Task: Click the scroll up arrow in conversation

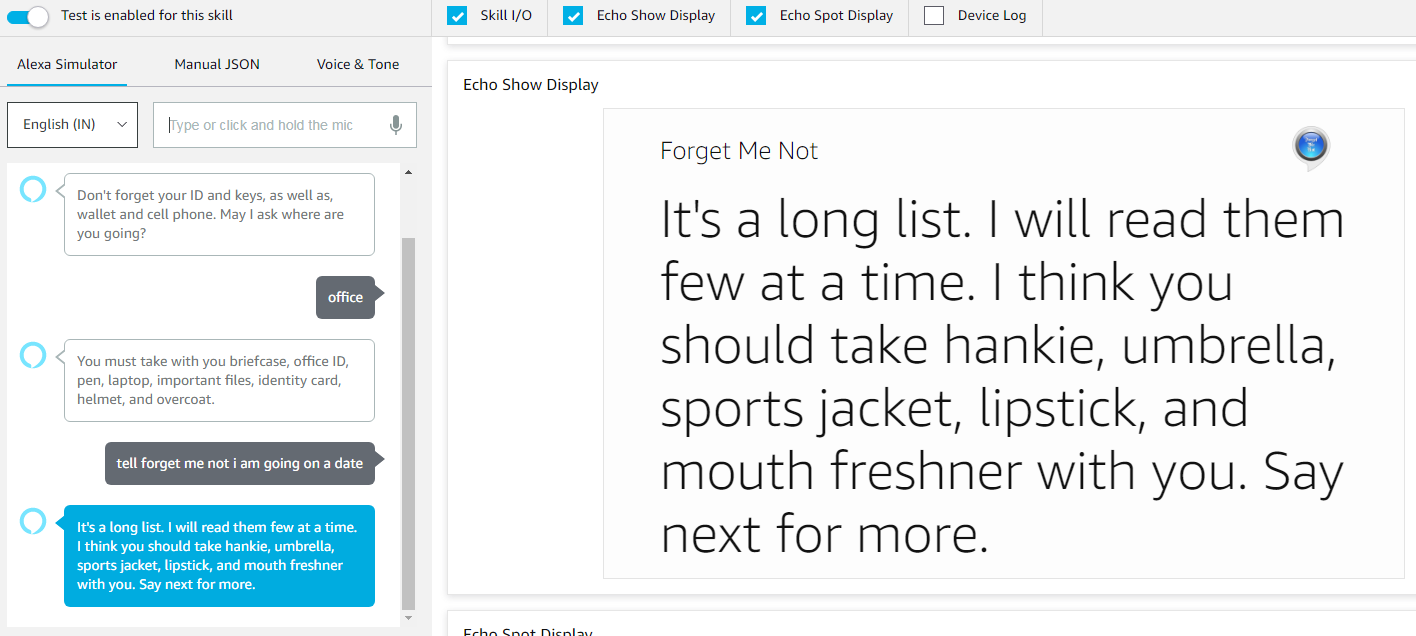Action: [407, 173]
